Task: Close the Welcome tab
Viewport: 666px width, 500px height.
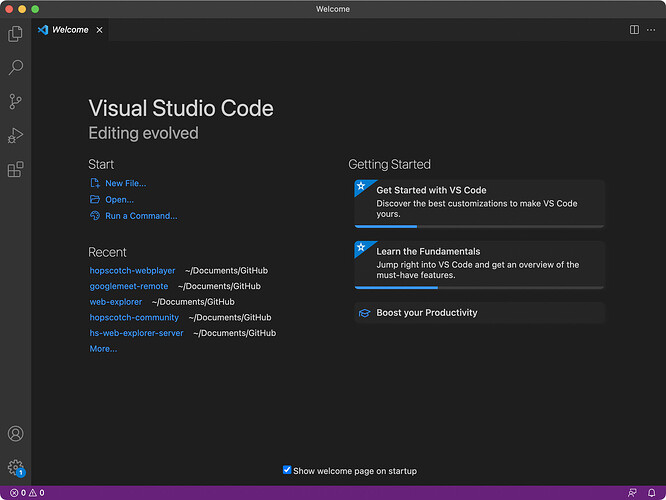Action: point(99,30)
